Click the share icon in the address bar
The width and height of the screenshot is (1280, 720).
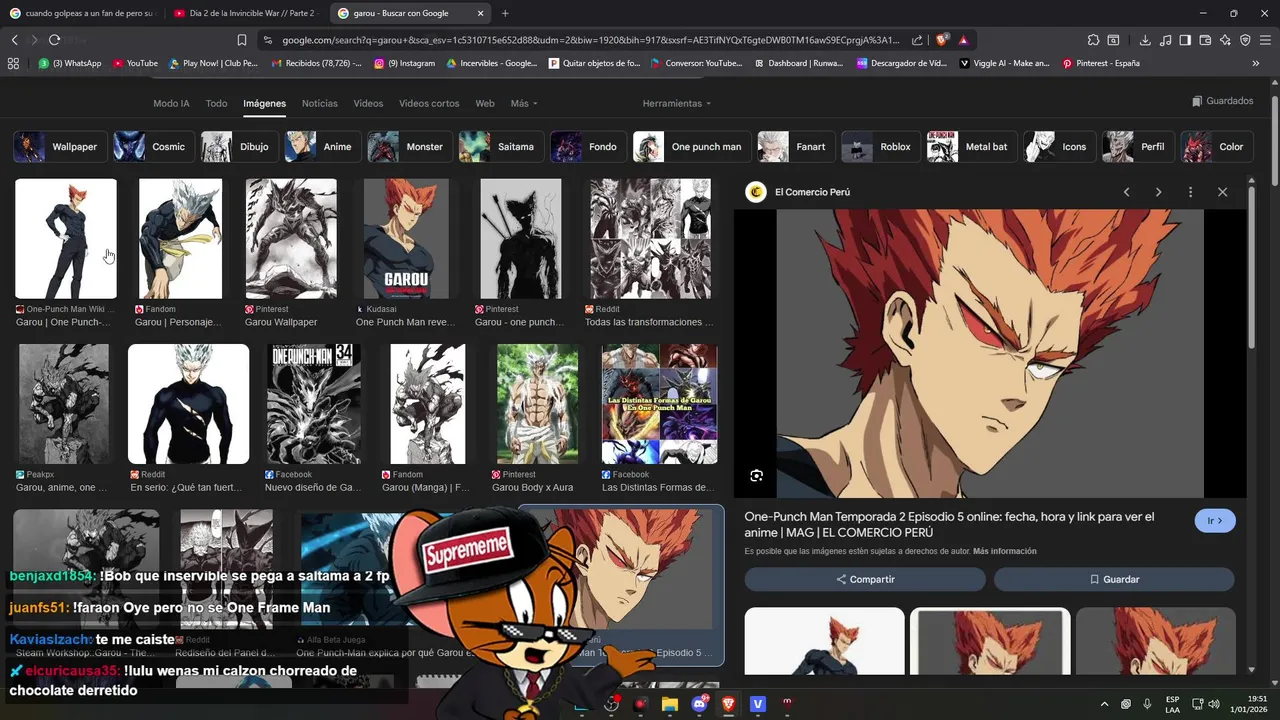[918, 40]
